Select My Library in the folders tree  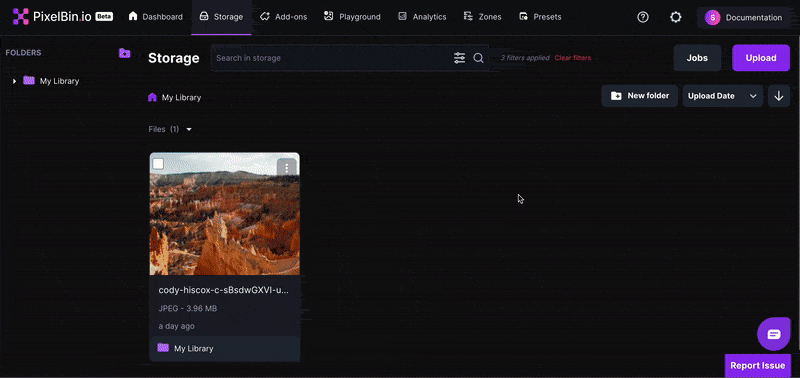(59, 81)
